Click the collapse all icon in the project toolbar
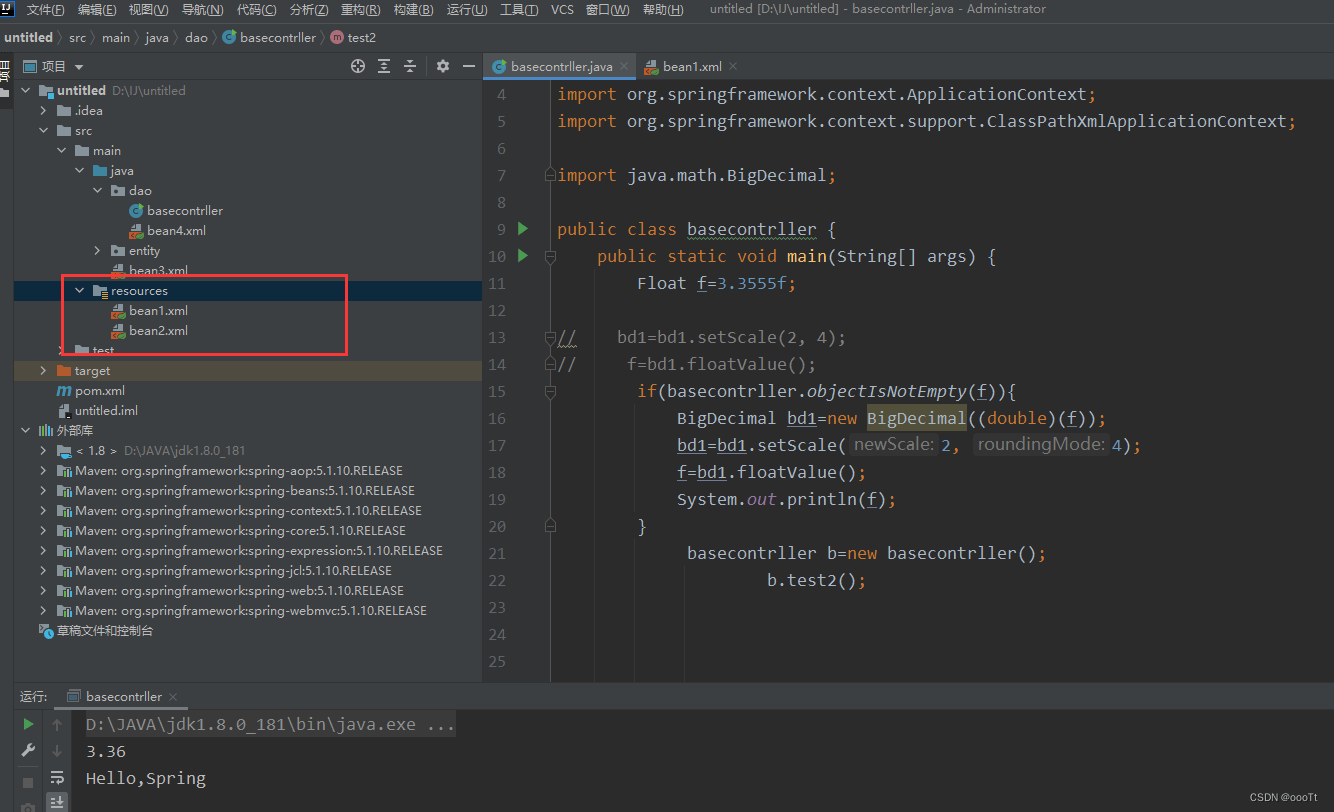 410,66
